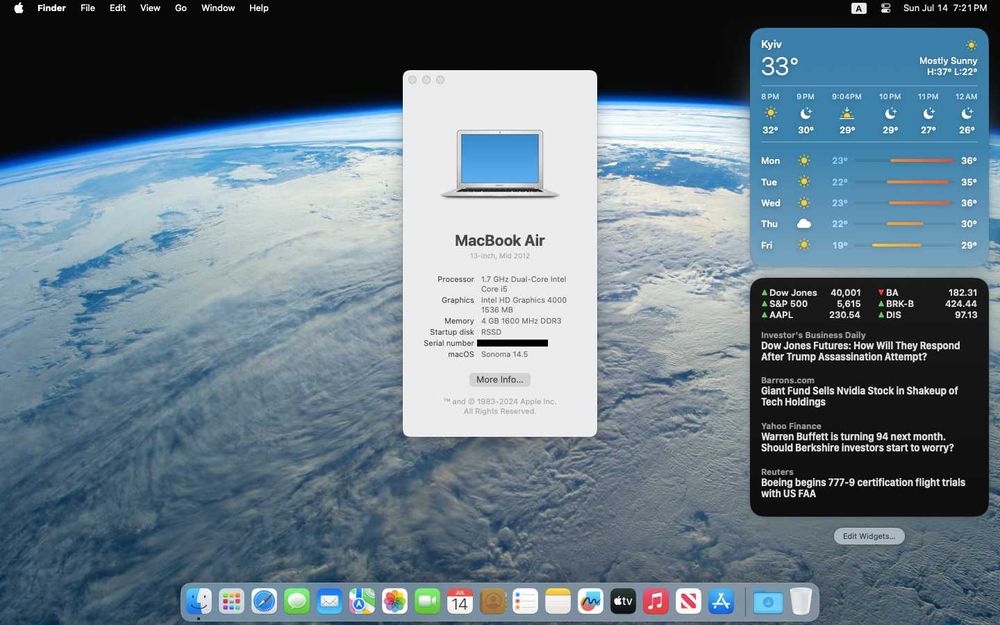Open the Apple TV app in the Dock
This screenshot has height=625, width=1000.
(x=623, y=601)
